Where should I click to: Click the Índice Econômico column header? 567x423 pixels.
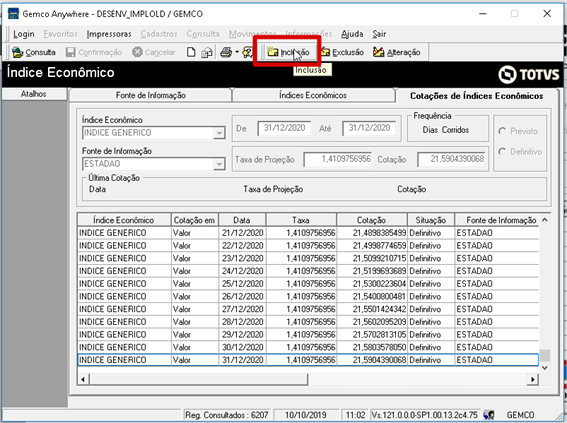(x=124, y=220)
